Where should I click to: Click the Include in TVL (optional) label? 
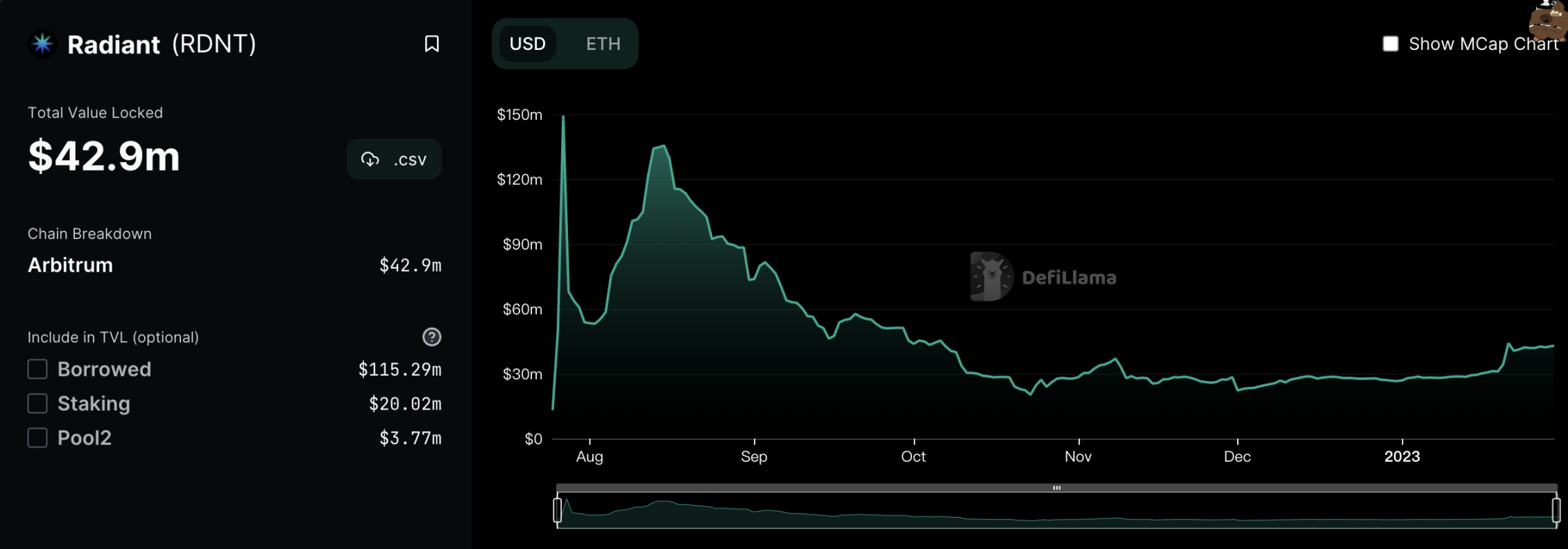[113, 337]
